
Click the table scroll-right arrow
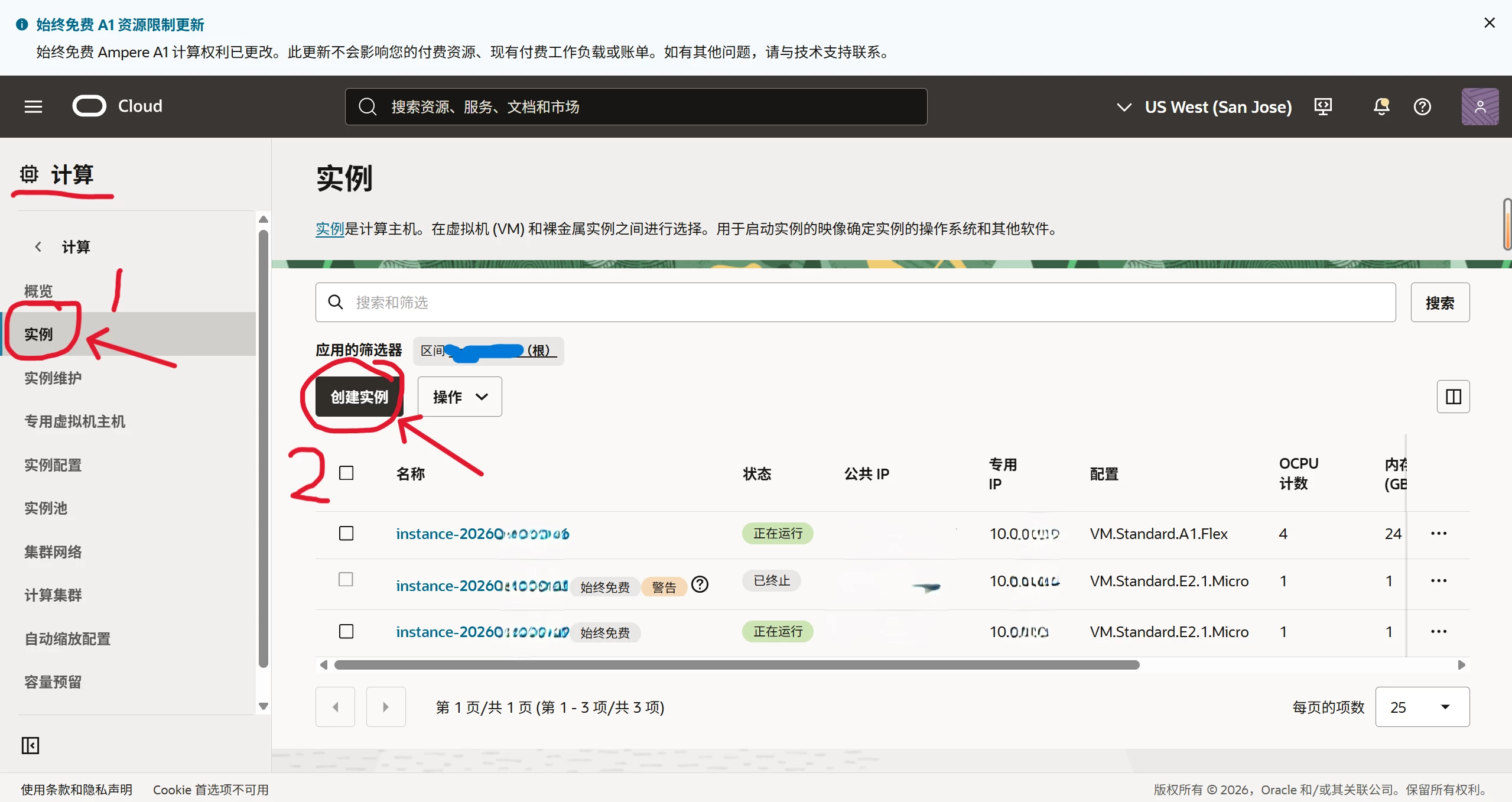pyautogui.click(x=1462, y=665)
